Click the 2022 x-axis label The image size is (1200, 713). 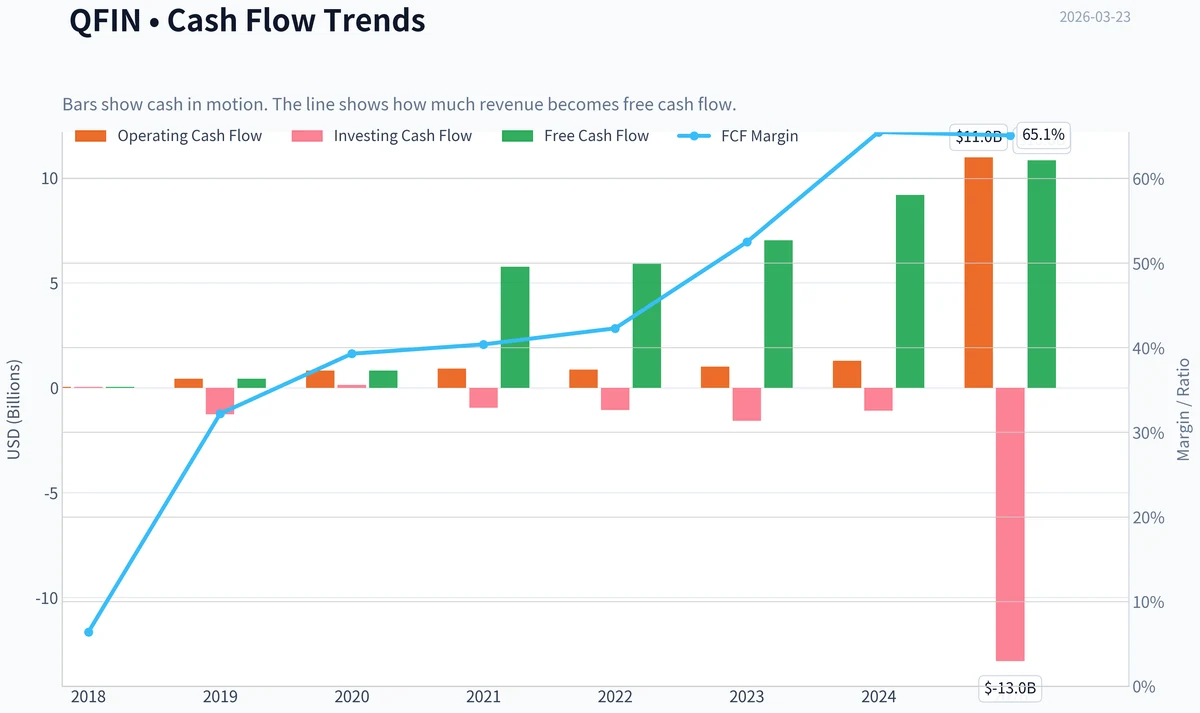coord(615,698)
